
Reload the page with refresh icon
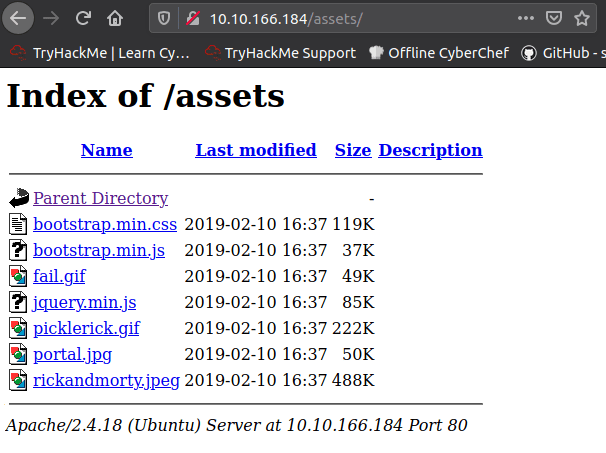tap(84, 18)
